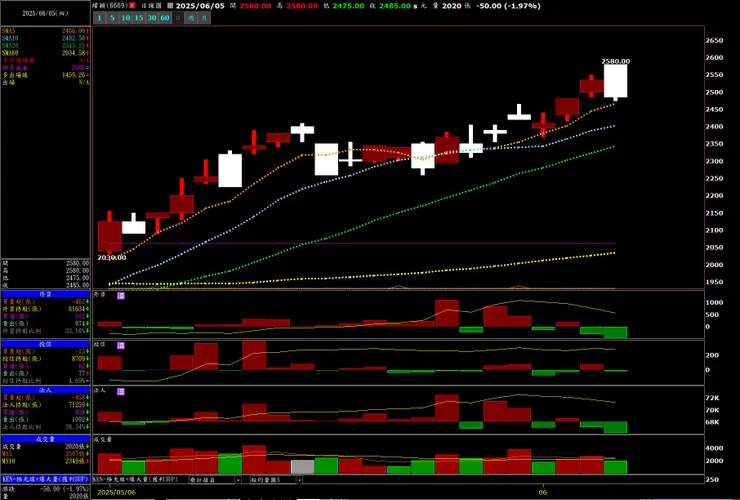The width and height of the screenshot is (740, 500).
Task: Click the 2485.00 close price in header
Action: (395, 6)
